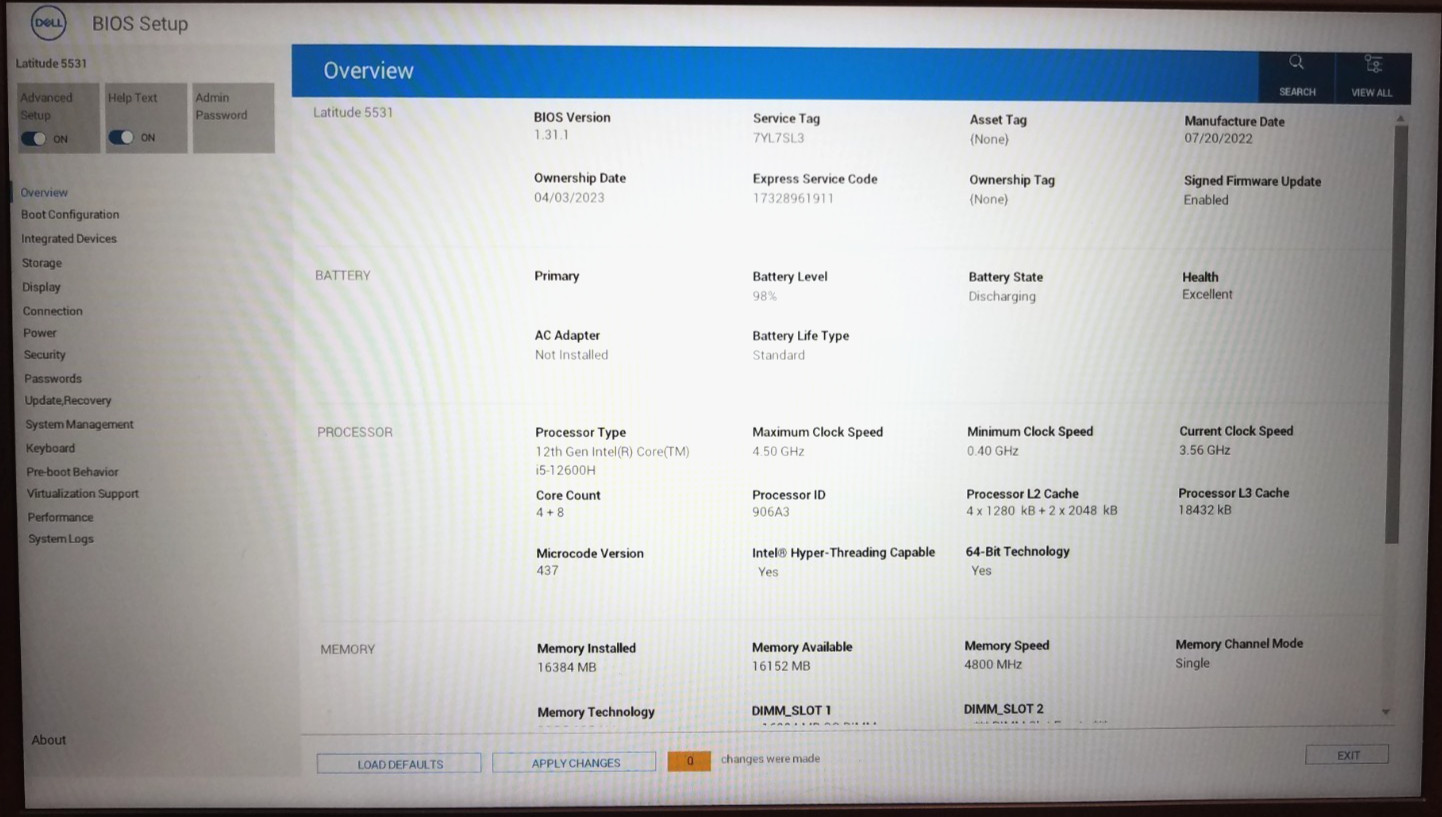This screenshot has width=1442, height=817.
Task: Click the Memory Speed 4800 MHz value
Action: (x=993, y=664)
